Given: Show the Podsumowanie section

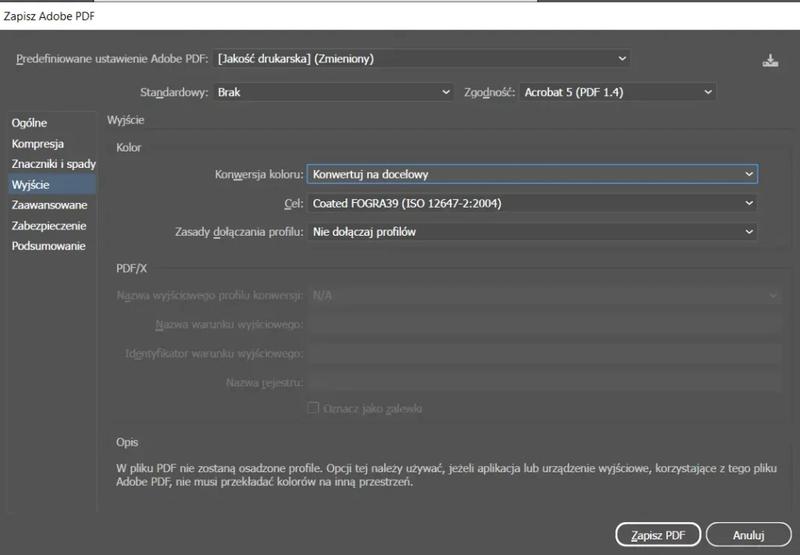Looking at the screenshot, I should tap(48, 246).
